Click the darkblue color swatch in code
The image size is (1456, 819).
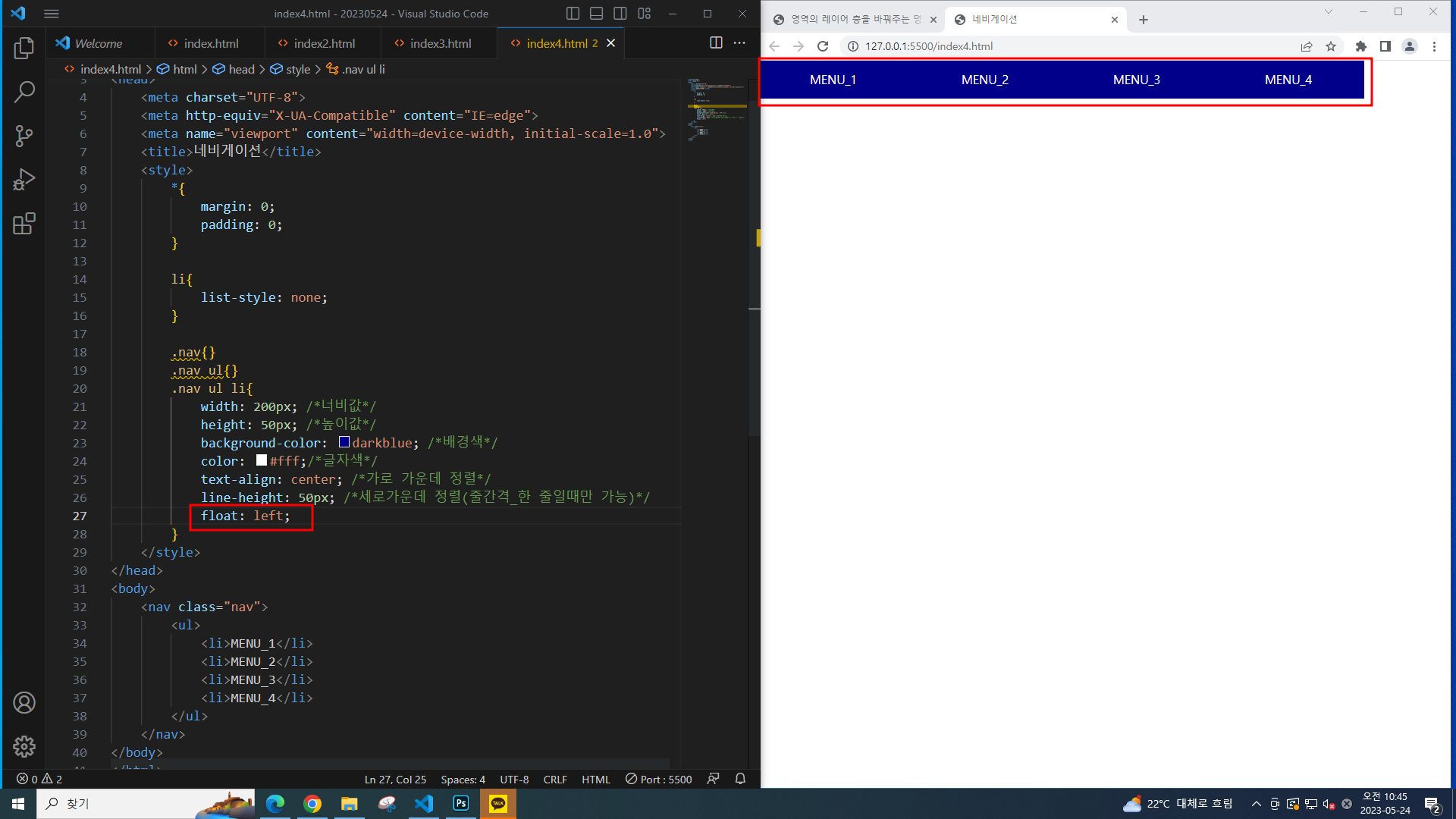344,442
